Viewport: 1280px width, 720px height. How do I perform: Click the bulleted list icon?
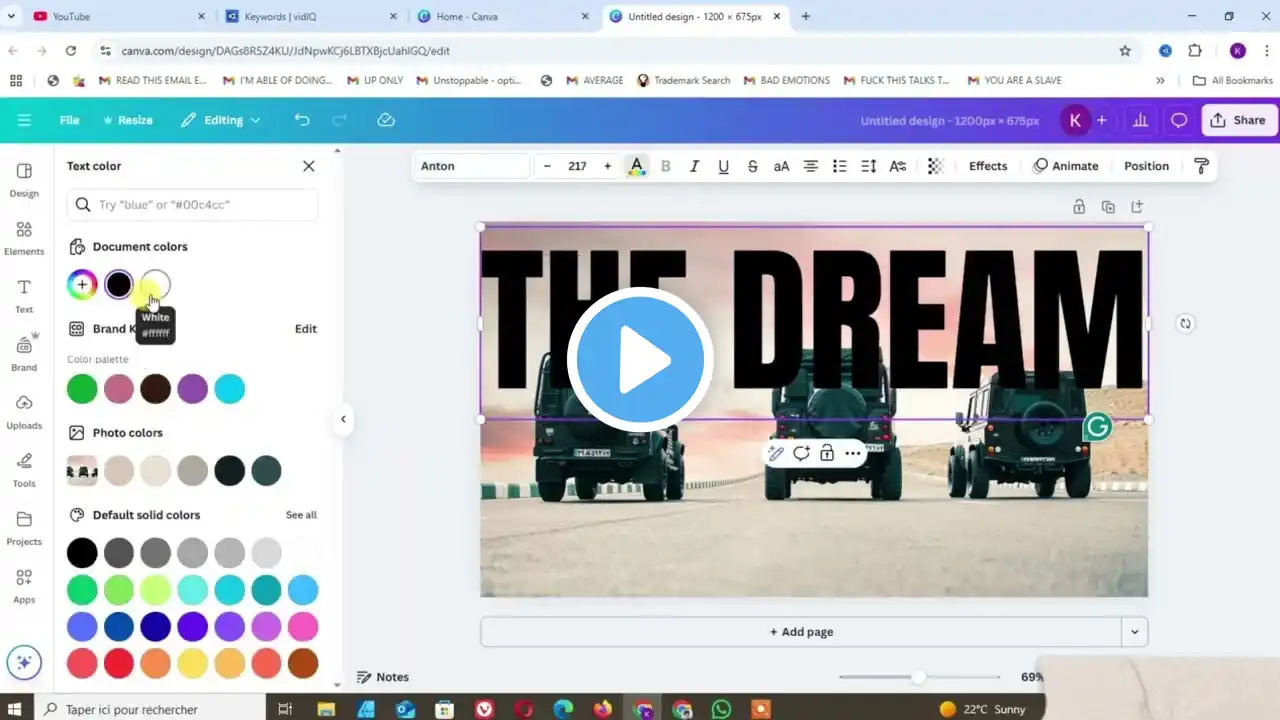840,166
